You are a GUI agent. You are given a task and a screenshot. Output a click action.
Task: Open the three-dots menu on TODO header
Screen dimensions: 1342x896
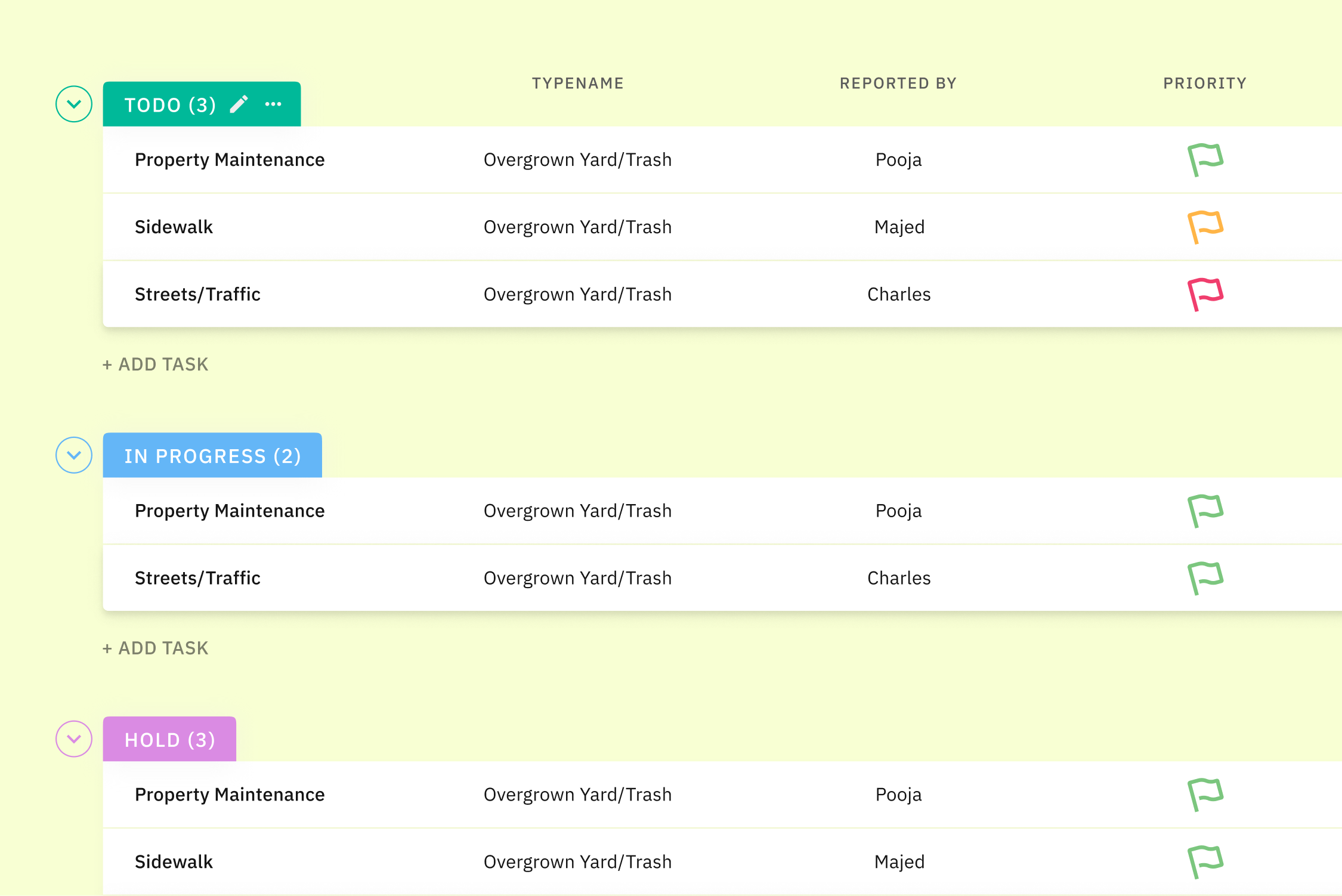click(273, 104)
